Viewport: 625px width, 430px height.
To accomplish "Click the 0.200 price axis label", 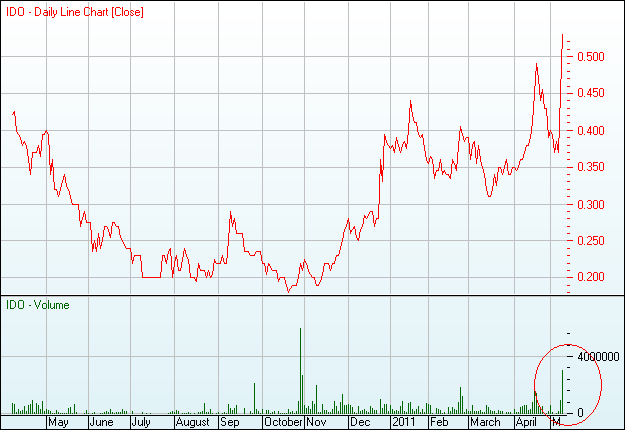I will (x=591, y=277).
